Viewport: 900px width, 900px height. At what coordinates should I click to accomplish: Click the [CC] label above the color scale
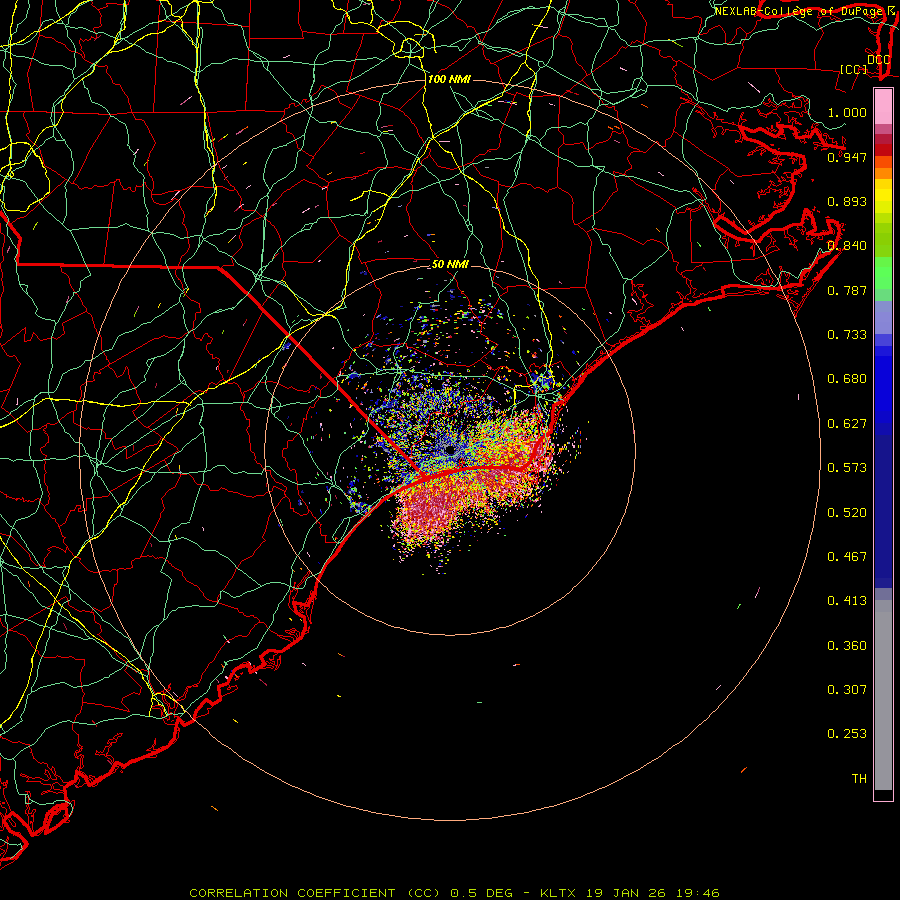854,69
